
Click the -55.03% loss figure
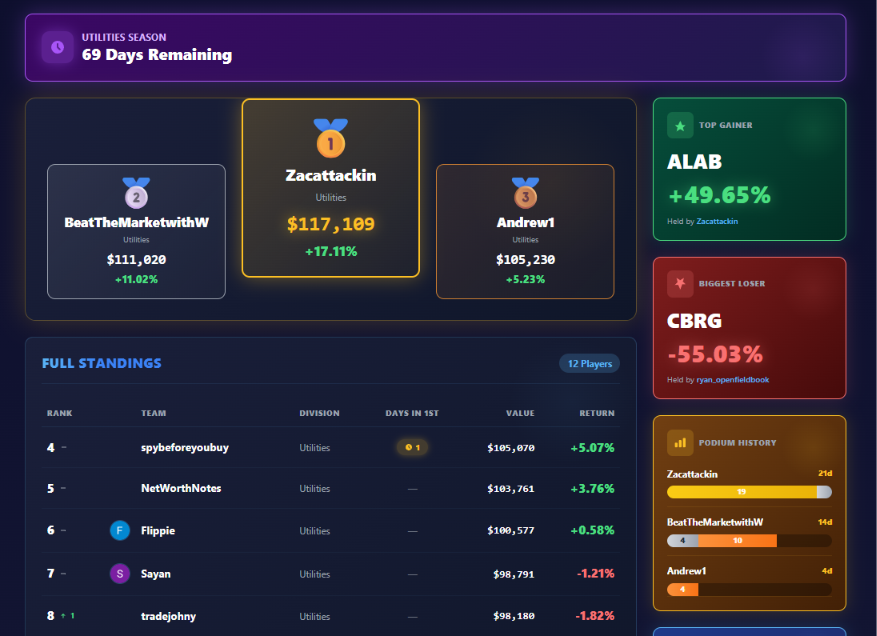click(x=715, y=354)
